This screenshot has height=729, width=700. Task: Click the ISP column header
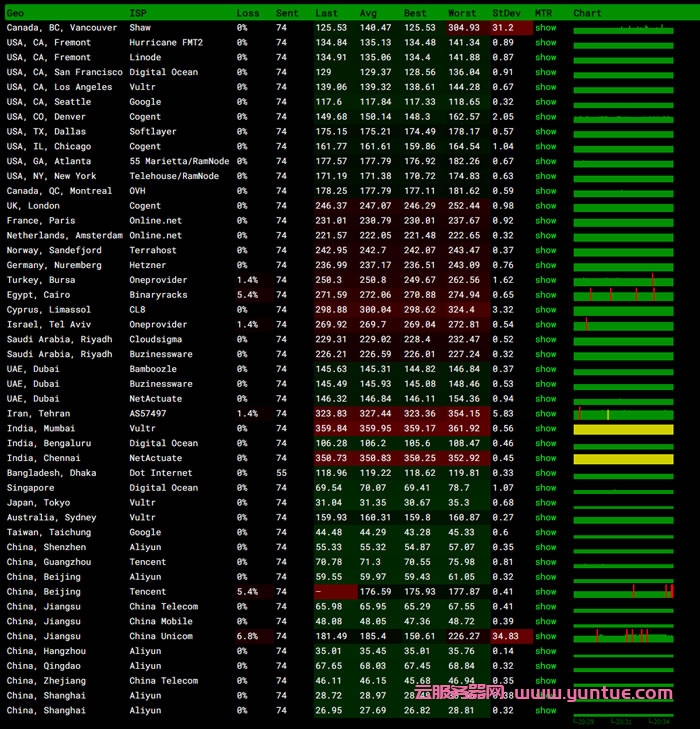point(137,13)
